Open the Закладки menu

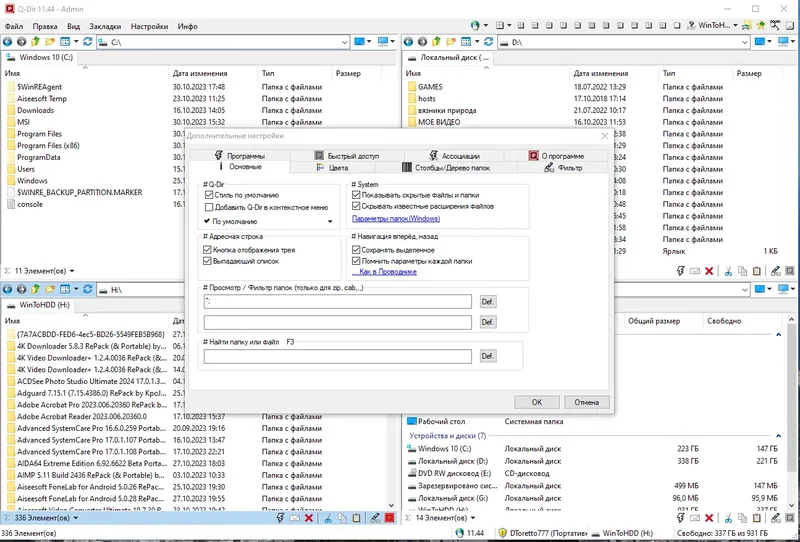click(x=105, y=26)
